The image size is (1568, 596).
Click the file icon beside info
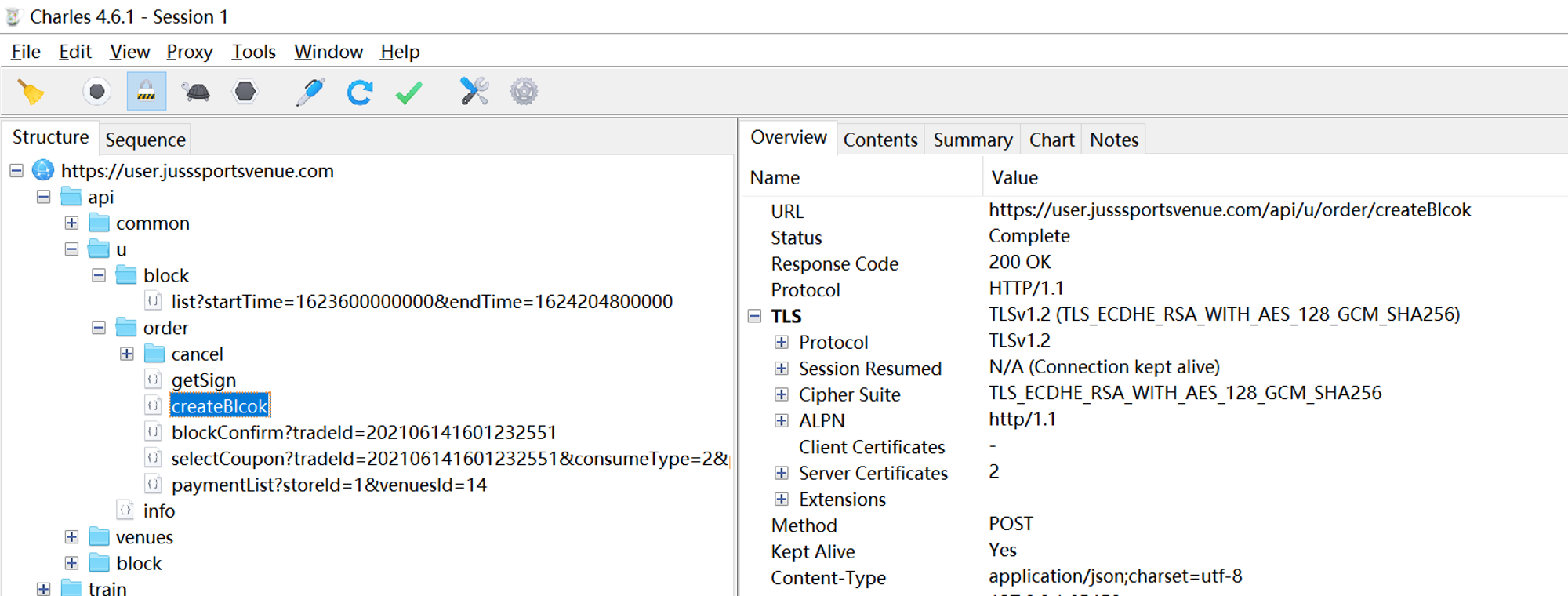pos(125,511)
